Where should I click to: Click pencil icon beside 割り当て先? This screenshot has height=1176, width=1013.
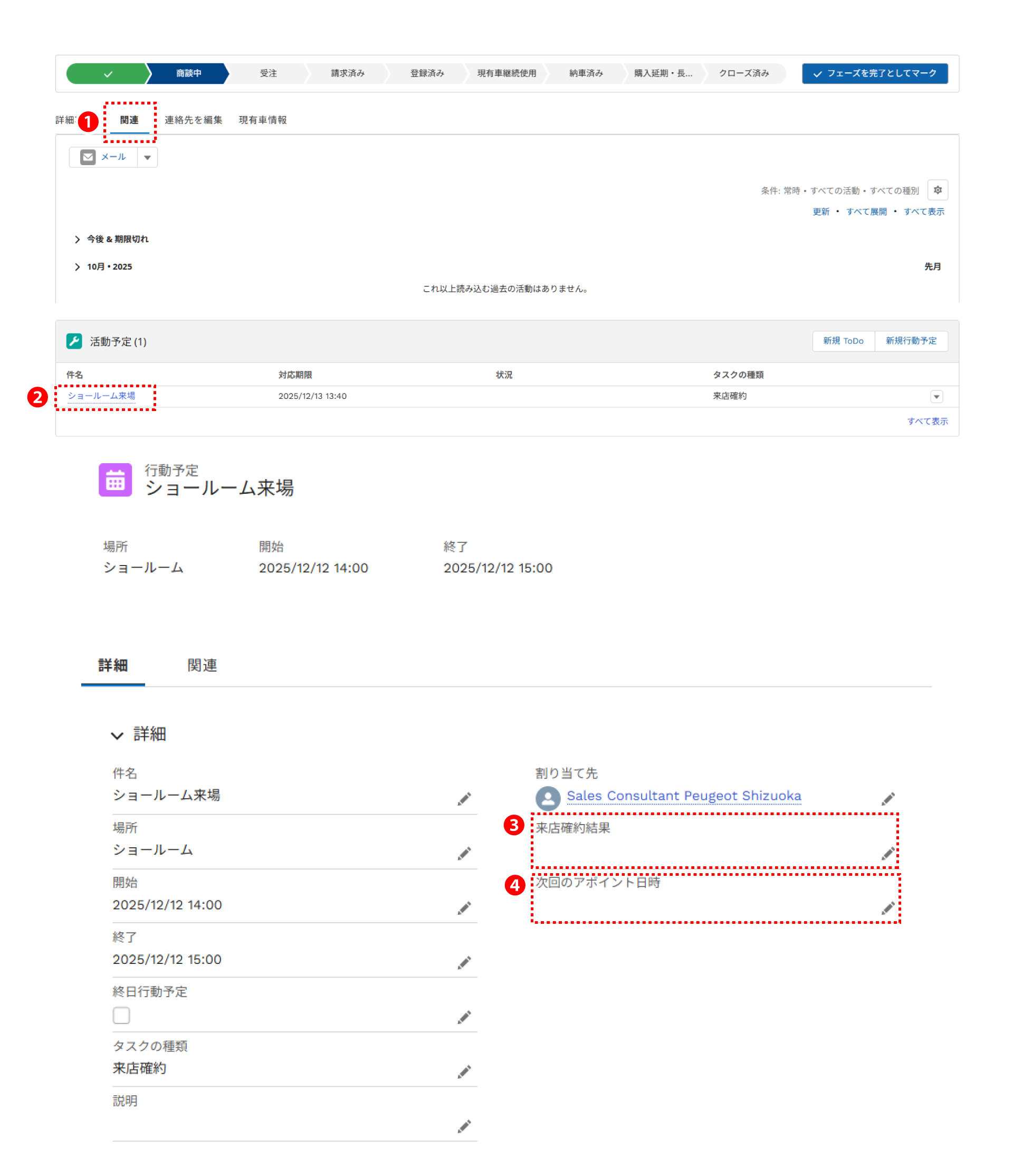tap(887, 799)
